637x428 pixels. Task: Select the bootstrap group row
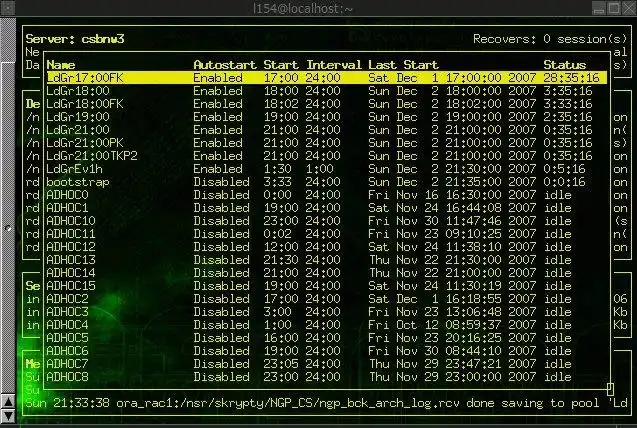(327, 182)
